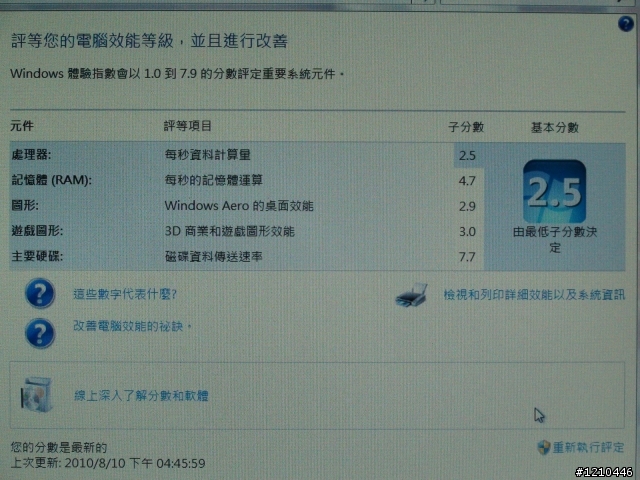Screen dimensions: 640x480
Task: Click the processor subscore 2.5
Action: coord(467,156)
